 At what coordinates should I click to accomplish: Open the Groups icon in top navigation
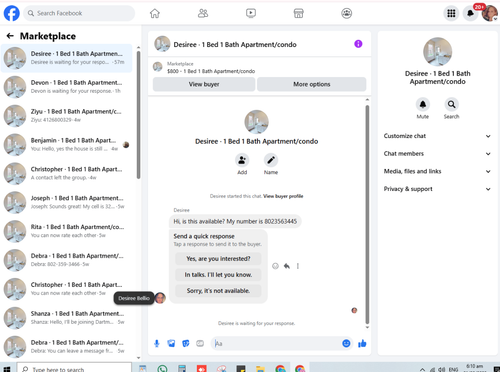click(347, 13)
